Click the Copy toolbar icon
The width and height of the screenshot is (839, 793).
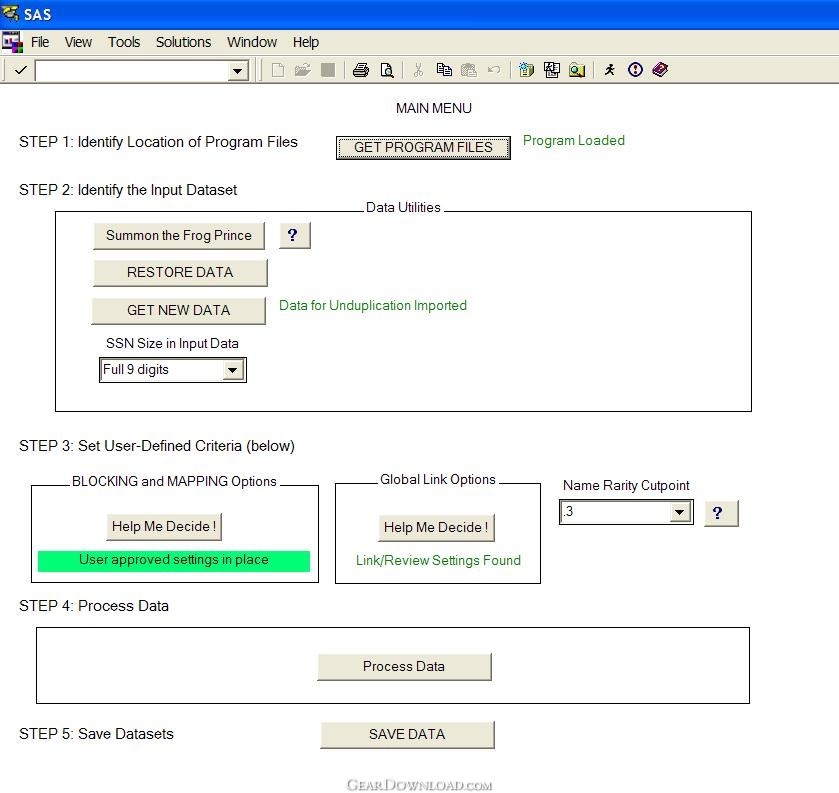click(444, 70)
